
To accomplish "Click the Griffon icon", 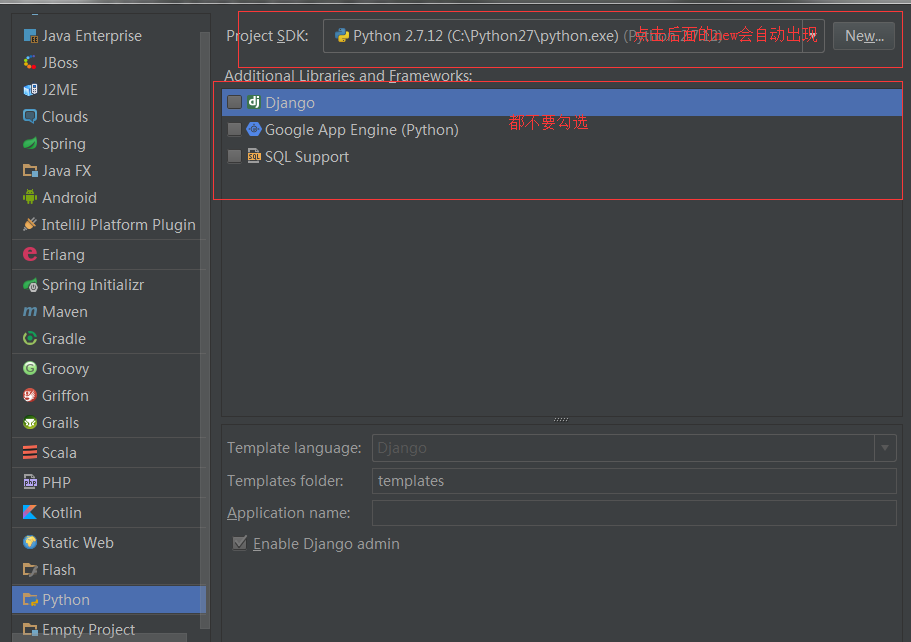I will [30, 396].
